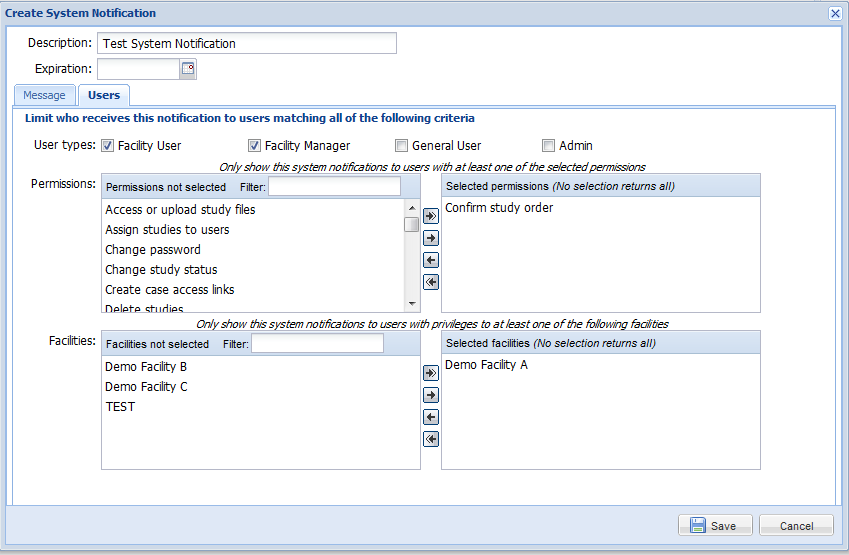Save the system notification
Screen dimensions: 849x555
715,525
